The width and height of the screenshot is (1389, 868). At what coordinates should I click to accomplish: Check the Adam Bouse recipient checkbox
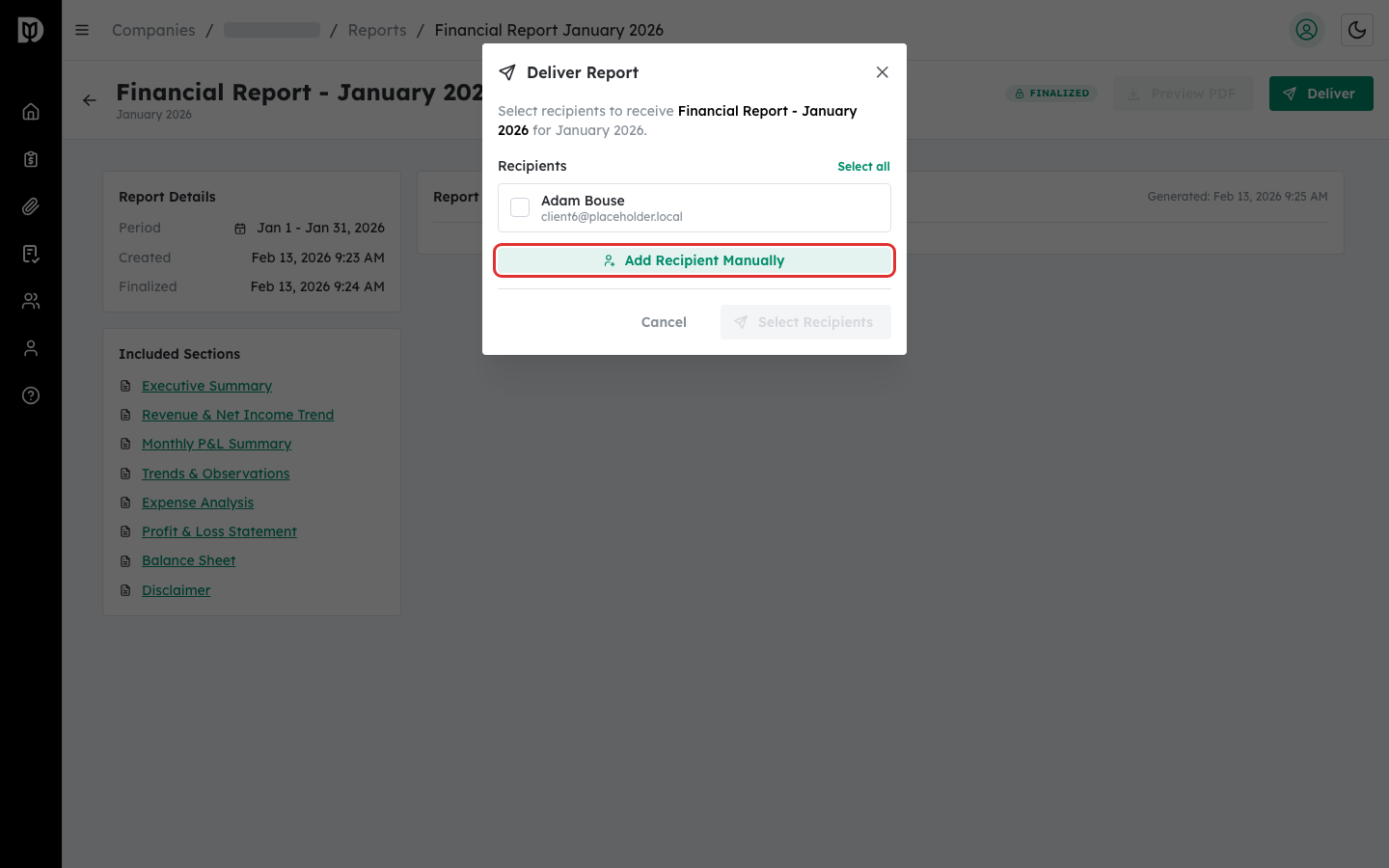click(520, 206)
